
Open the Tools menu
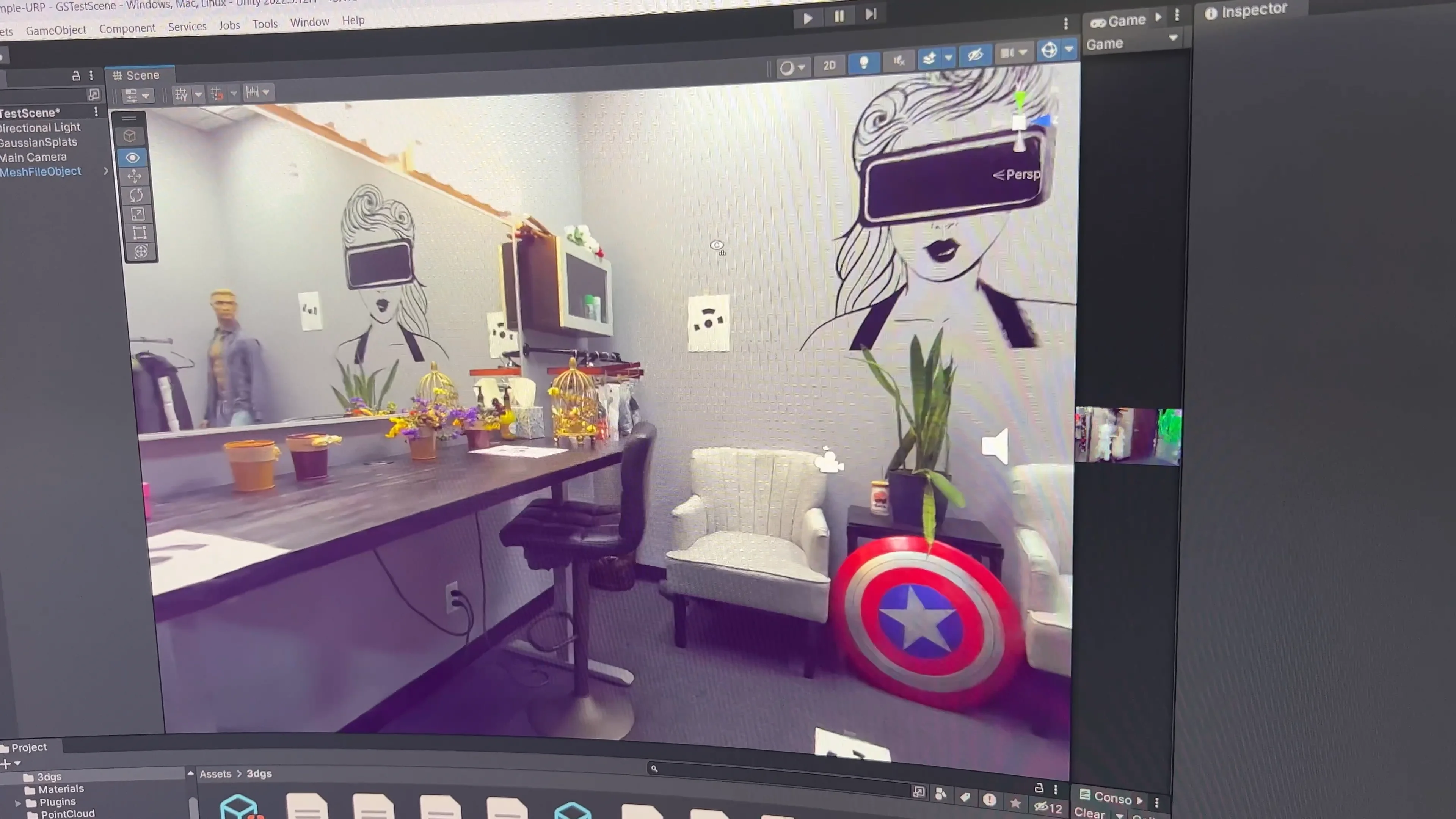coord(265,24)
